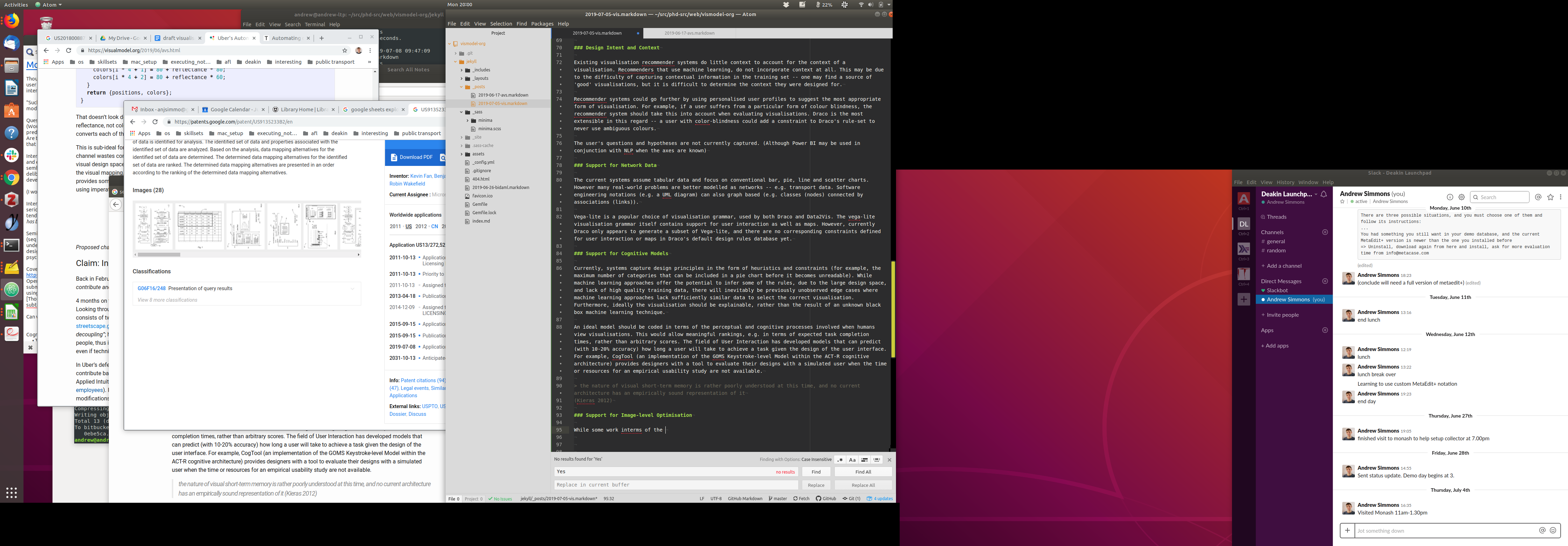Toggle match case option in find panel

[852, 460]
